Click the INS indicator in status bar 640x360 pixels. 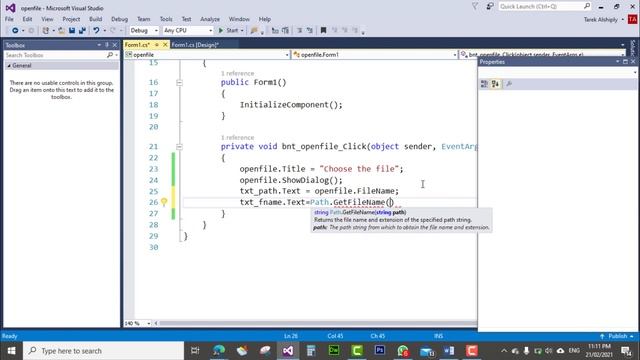point(438,336)
